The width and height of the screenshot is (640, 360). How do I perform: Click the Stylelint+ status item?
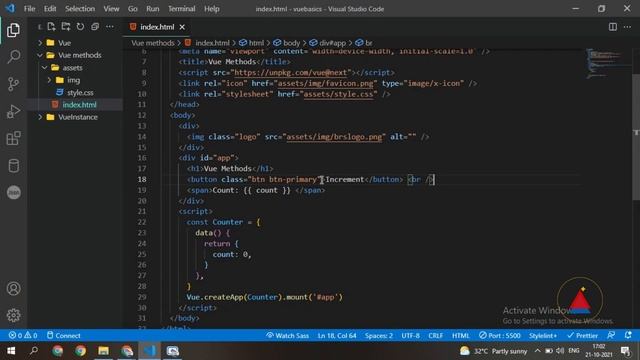pyautogui.click(x=543, y=336)
